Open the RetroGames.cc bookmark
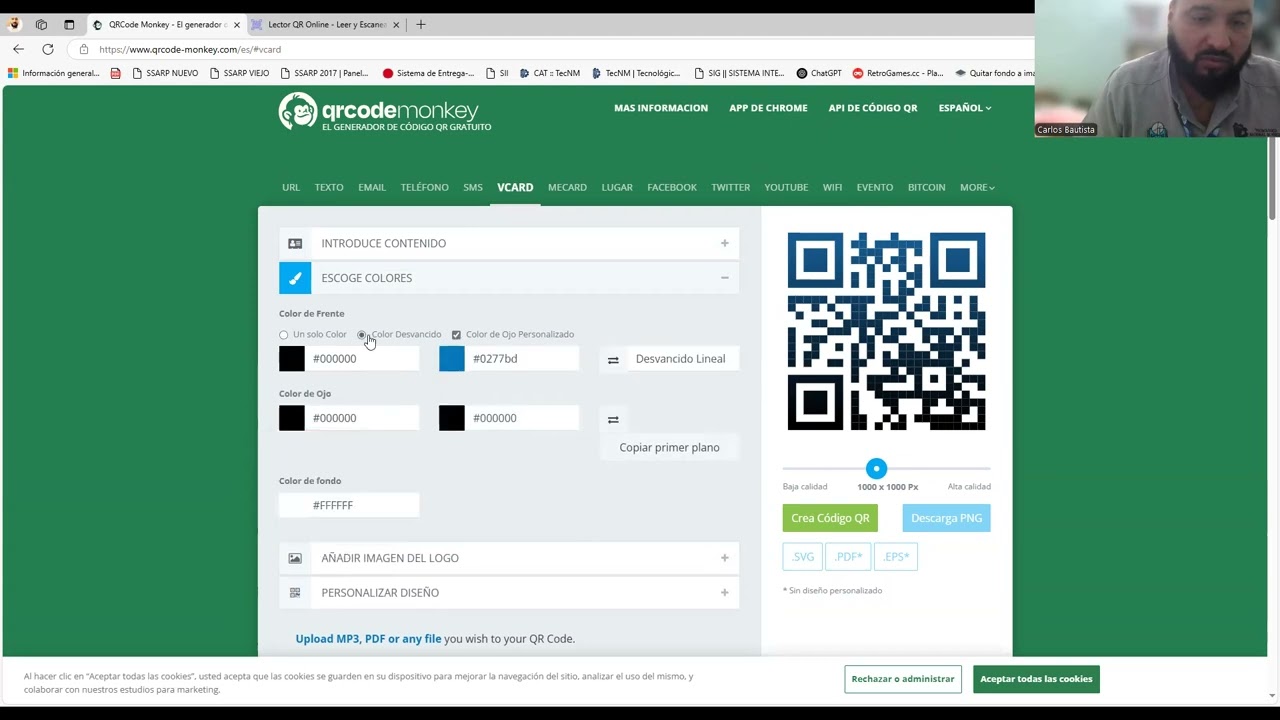Screen dimensions: 1280x720 (x=898, y=73)
